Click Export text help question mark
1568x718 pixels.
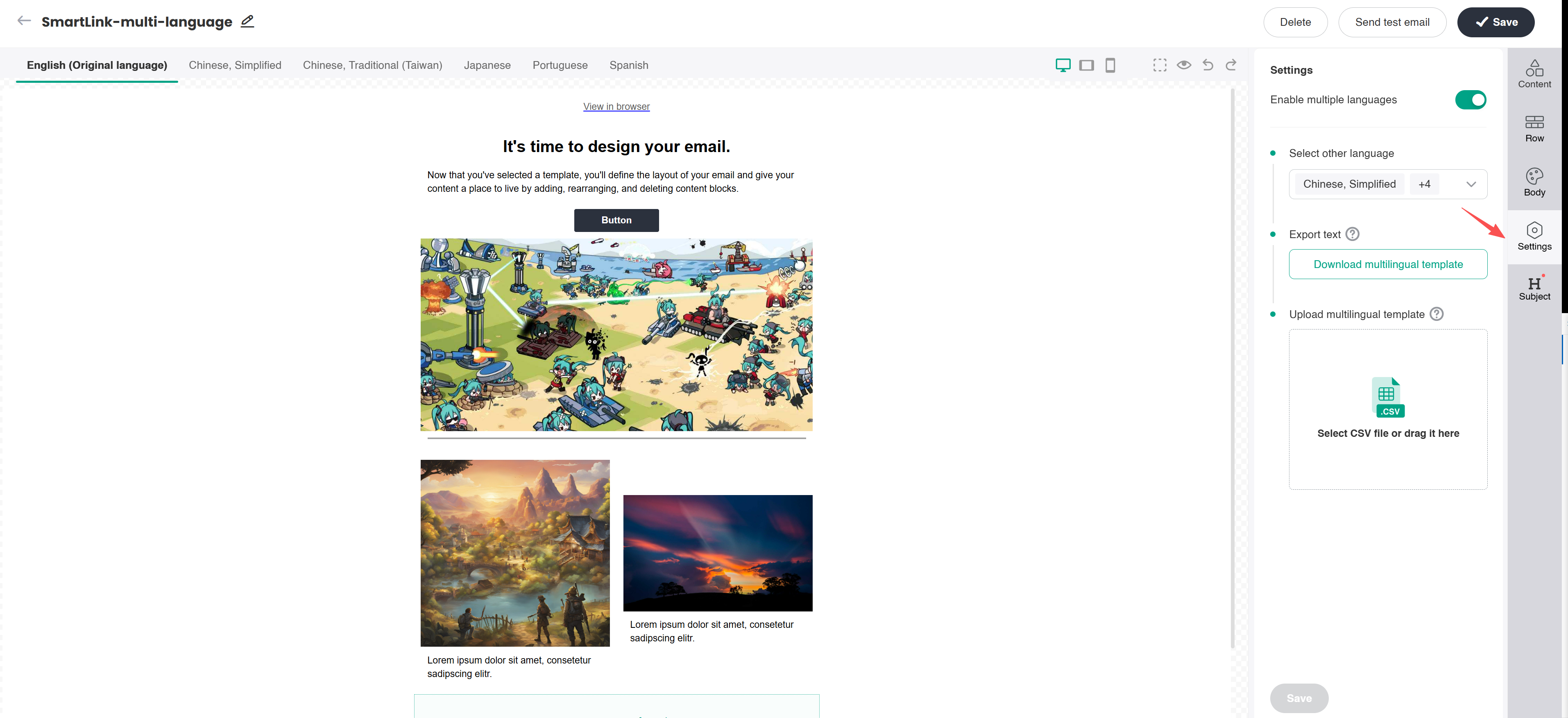coord(1352,234)
